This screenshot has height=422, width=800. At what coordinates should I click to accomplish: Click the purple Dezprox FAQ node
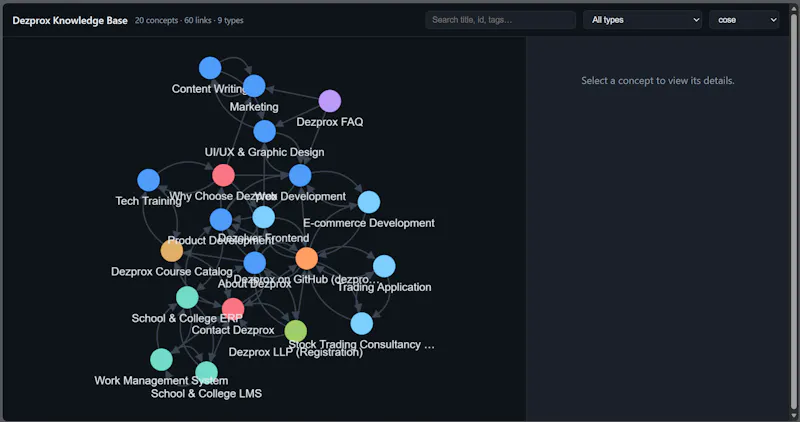click(330, 101)
